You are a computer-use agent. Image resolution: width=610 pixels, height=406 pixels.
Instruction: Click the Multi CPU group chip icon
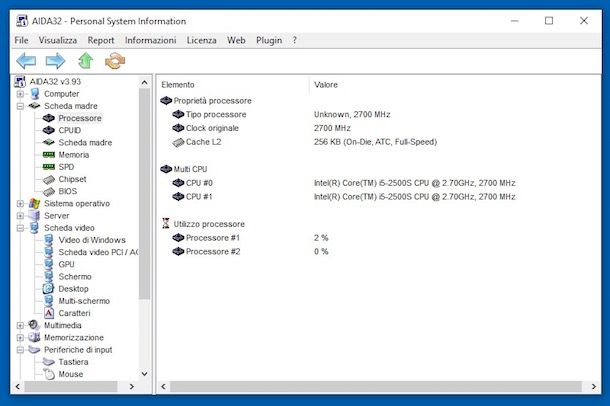(x=166, y=169)
